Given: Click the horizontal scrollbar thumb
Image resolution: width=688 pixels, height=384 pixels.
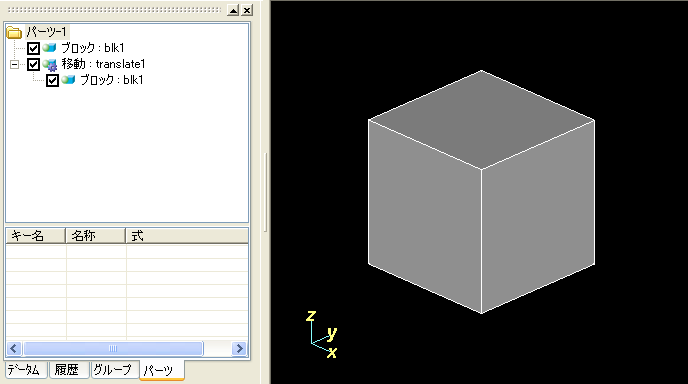Looking at the screenshot, I should (x=113, y=348).
